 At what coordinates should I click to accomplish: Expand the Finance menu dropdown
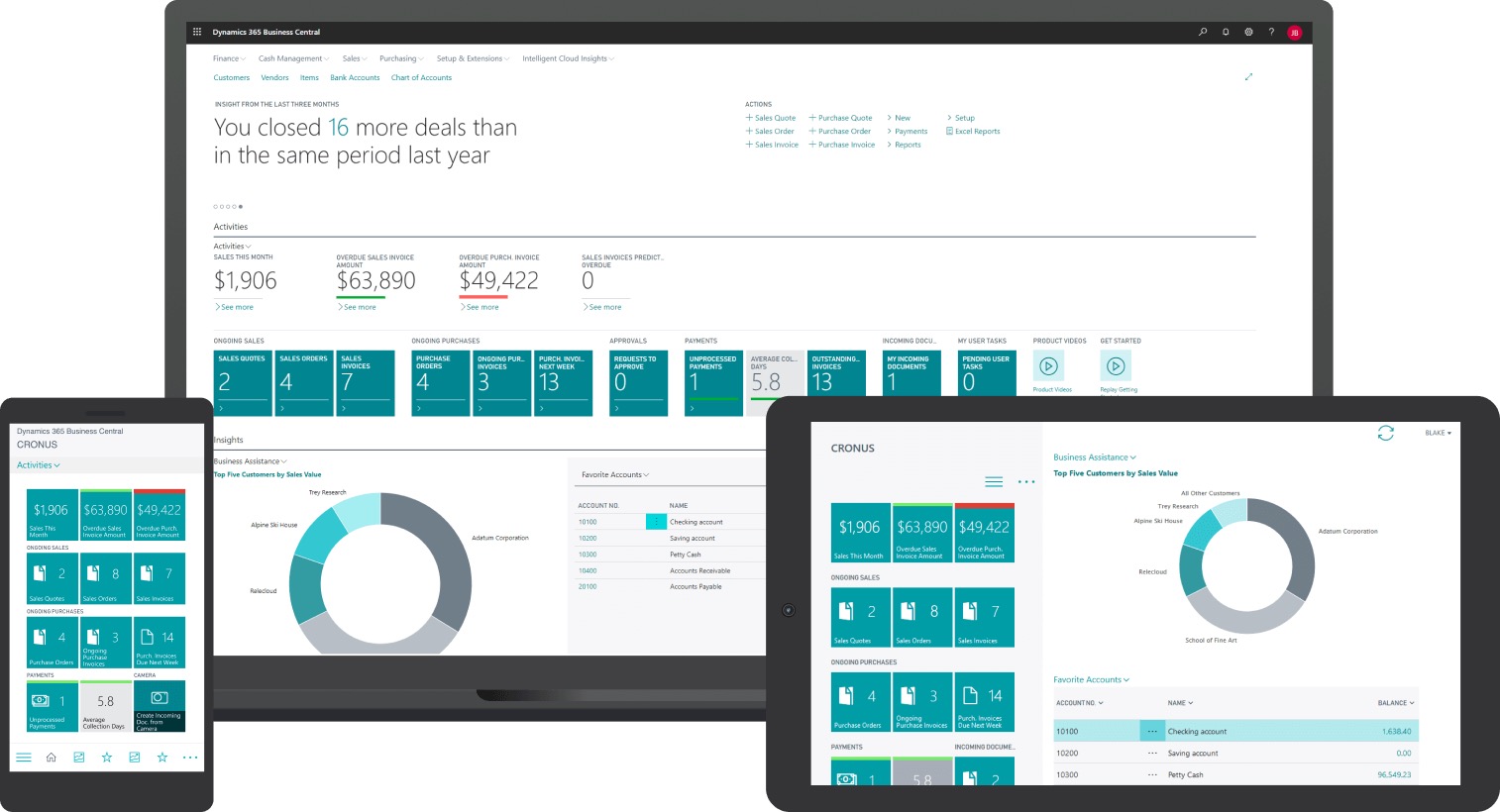click(229, 57)
